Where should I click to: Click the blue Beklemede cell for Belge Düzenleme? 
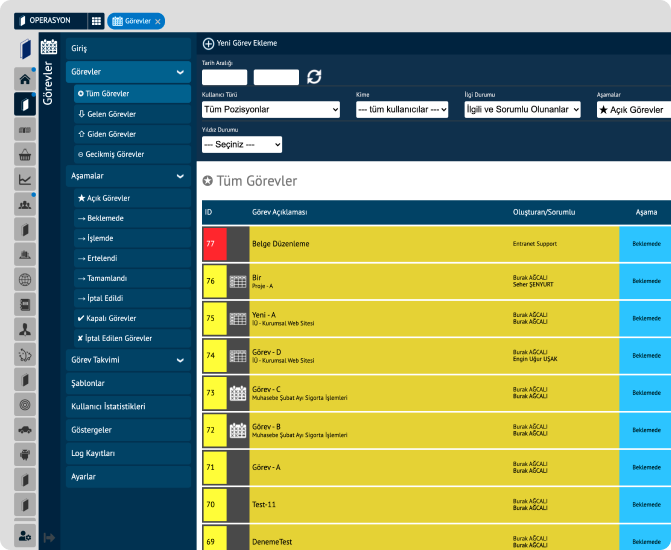coord(646,244)
